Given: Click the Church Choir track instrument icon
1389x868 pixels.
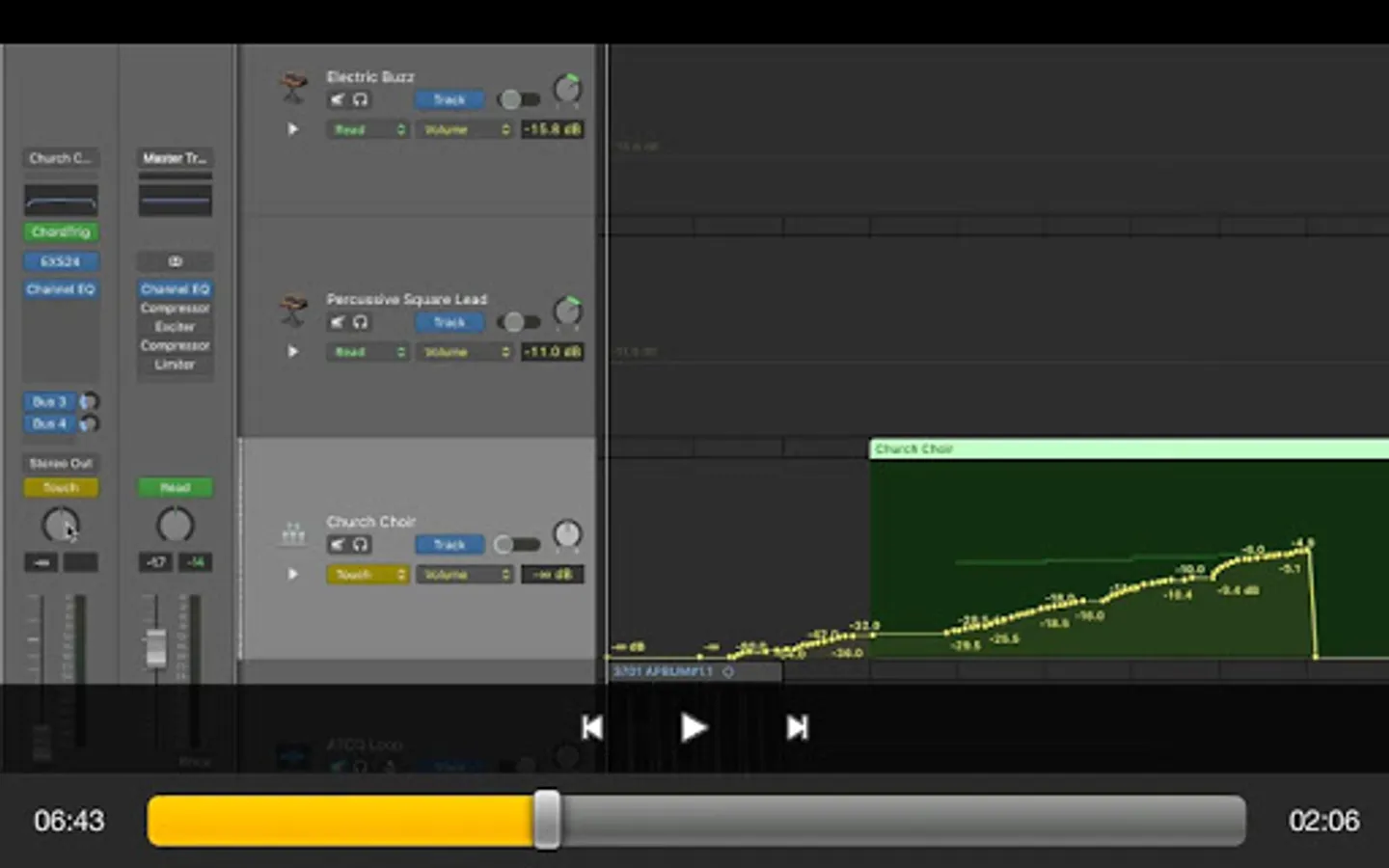Looking at the screenshot, I should [292, 532].
